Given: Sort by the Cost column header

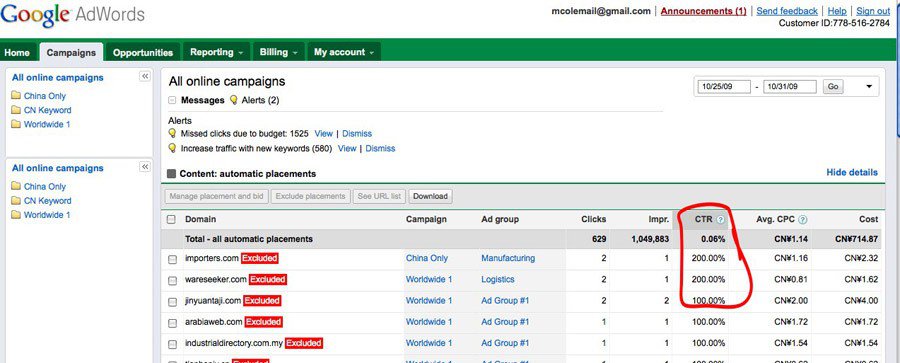Looking at the screenshot, I should click(868, 219).
